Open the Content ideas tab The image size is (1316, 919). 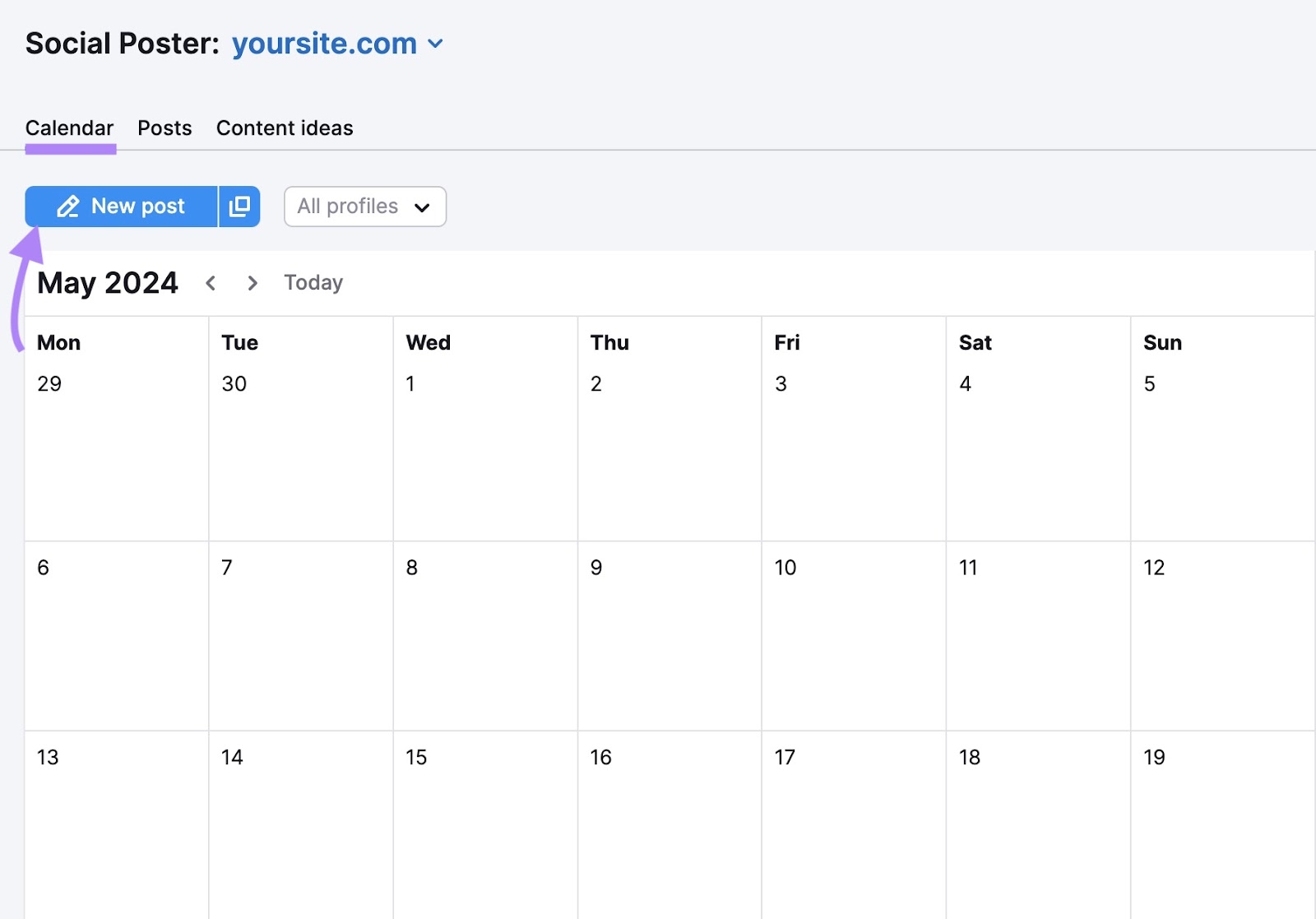[x=284, y=128]
